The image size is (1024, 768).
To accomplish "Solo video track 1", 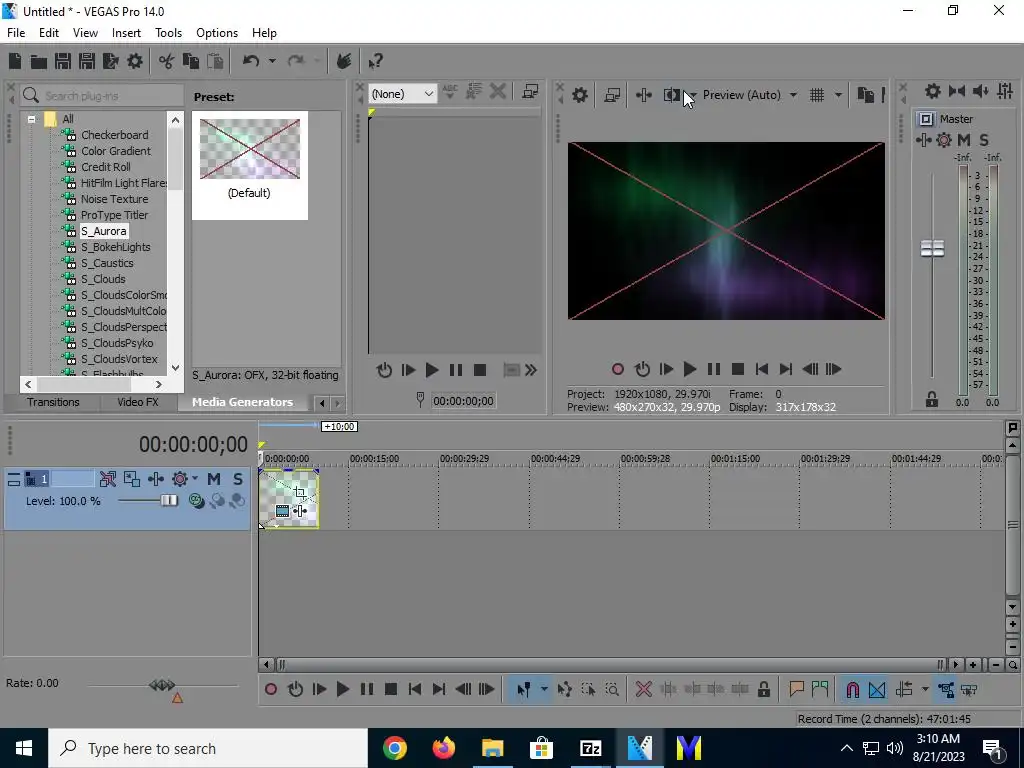I will pos(238,479).
